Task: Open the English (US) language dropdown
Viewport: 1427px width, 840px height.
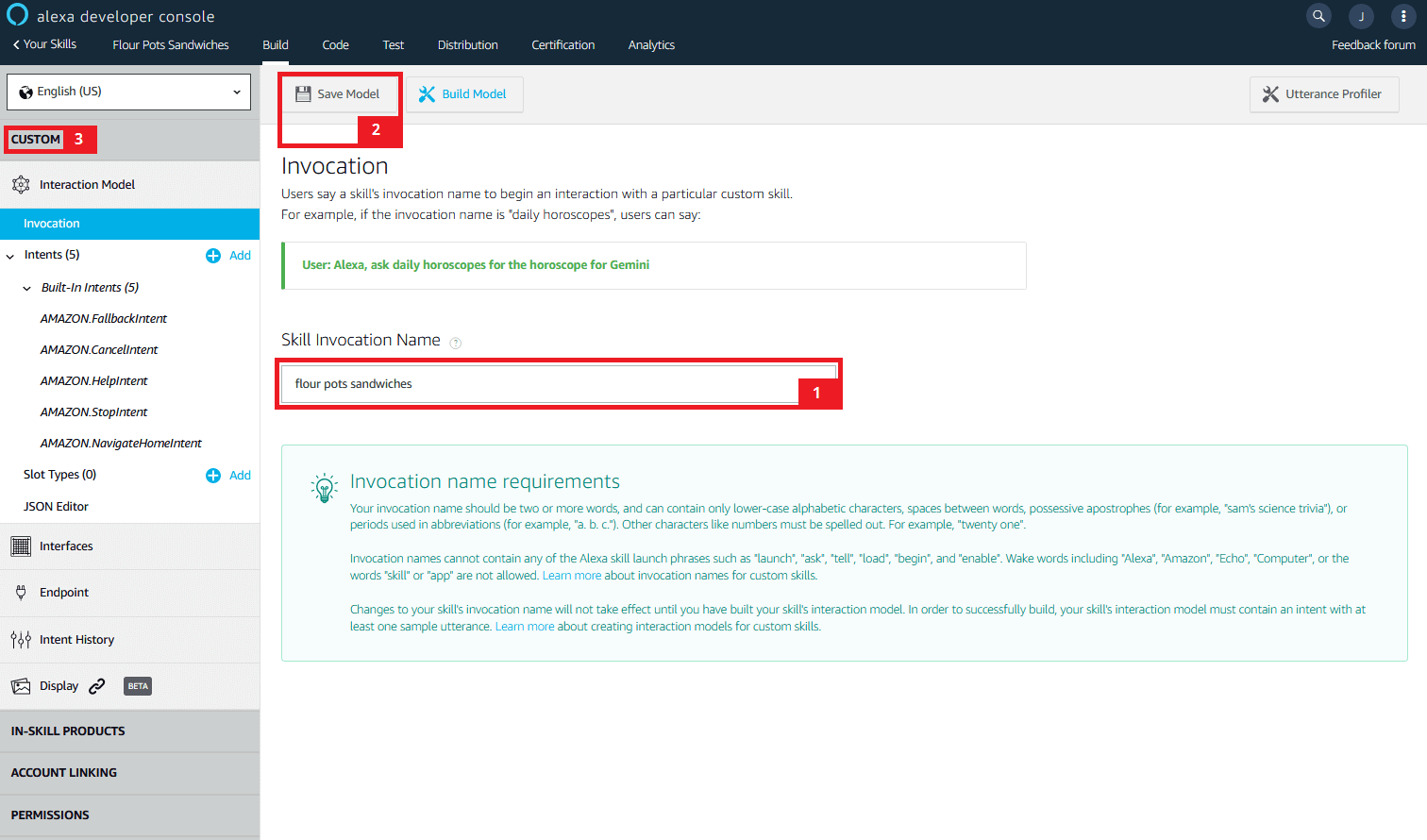Action: (x=128, y=92)
